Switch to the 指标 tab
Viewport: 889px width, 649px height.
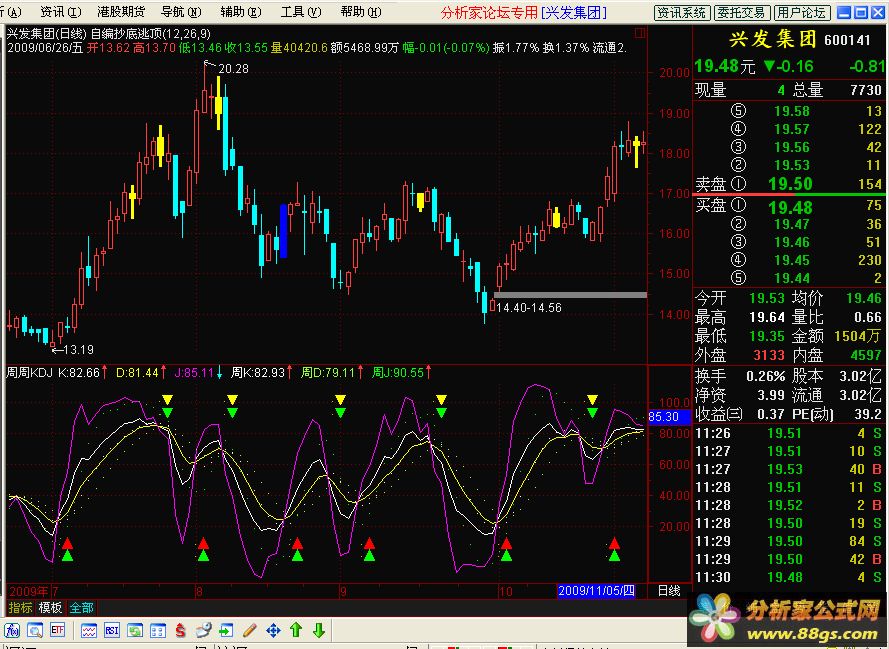tap(20, 608)
